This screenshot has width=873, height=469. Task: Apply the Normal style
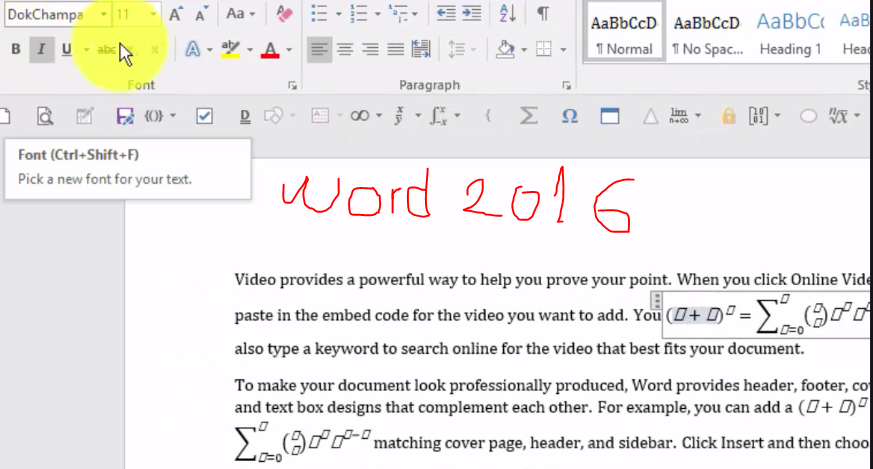[x=624, y=31]
